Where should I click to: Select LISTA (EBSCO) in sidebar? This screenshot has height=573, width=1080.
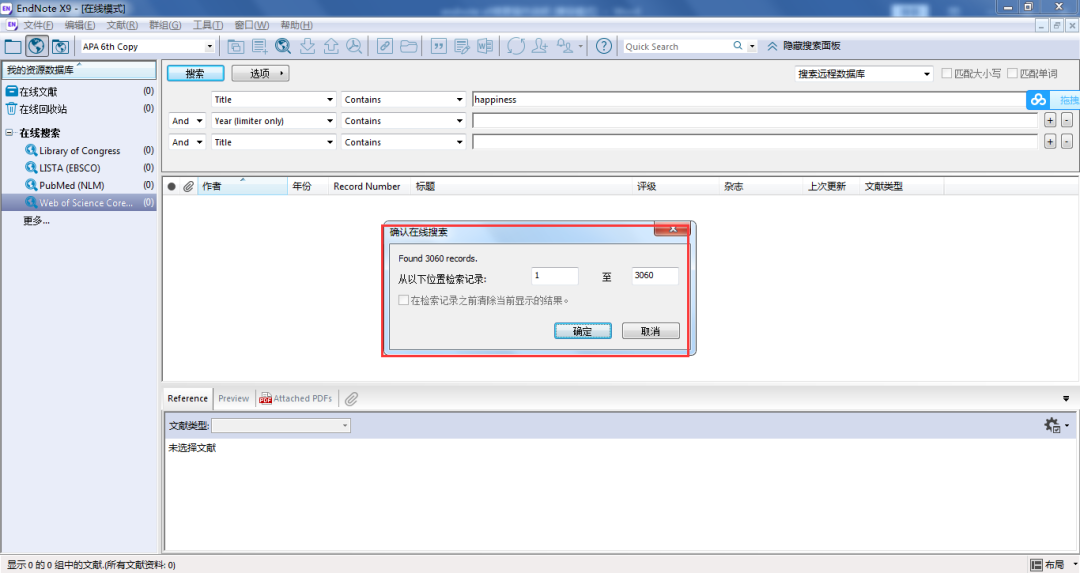[70, 168]
